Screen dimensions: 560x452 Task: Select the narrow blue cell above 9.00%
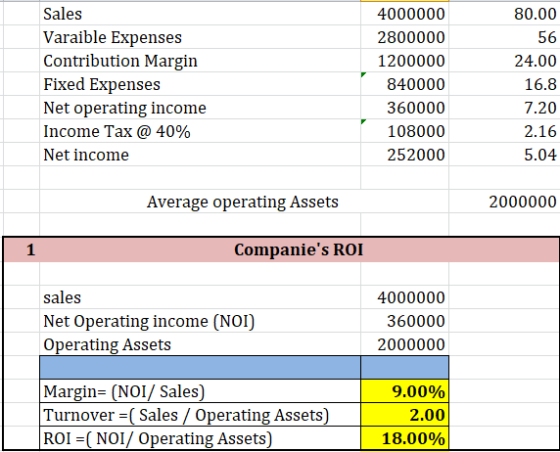click(x=405, y=367)
